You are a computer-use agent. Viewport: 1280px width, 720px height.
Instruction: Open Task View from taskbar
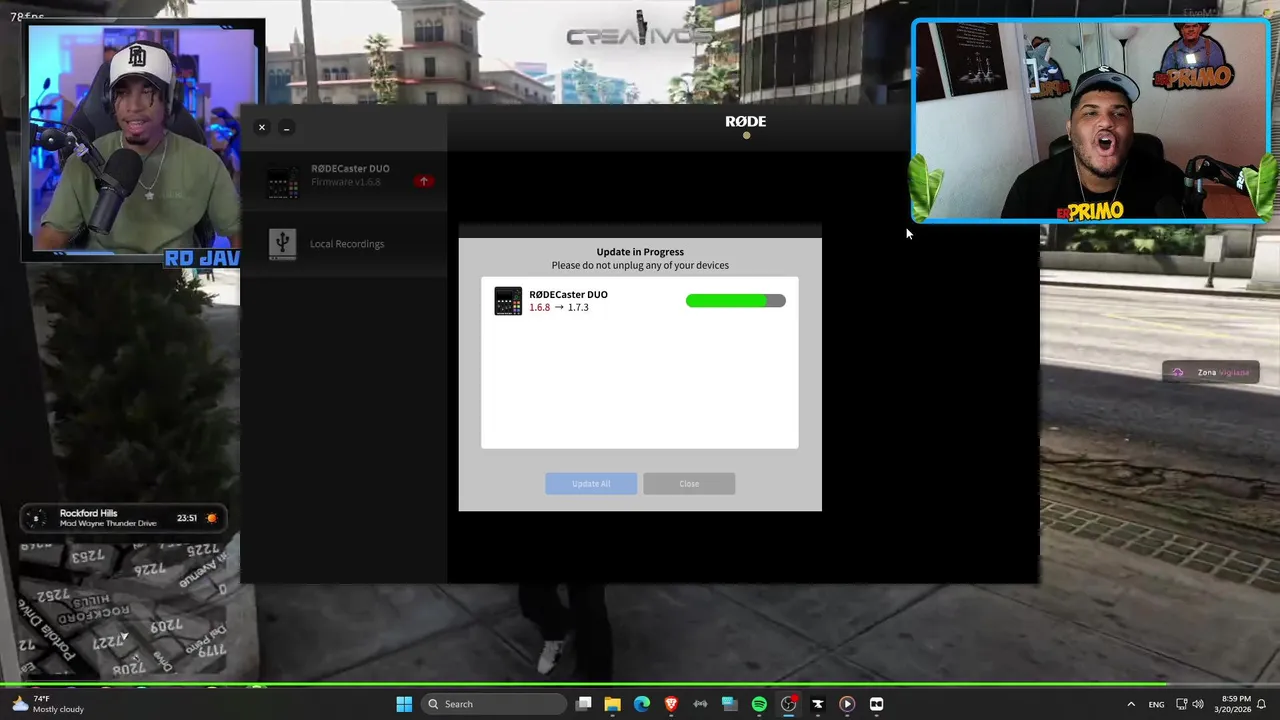click(x=584, y=704)
